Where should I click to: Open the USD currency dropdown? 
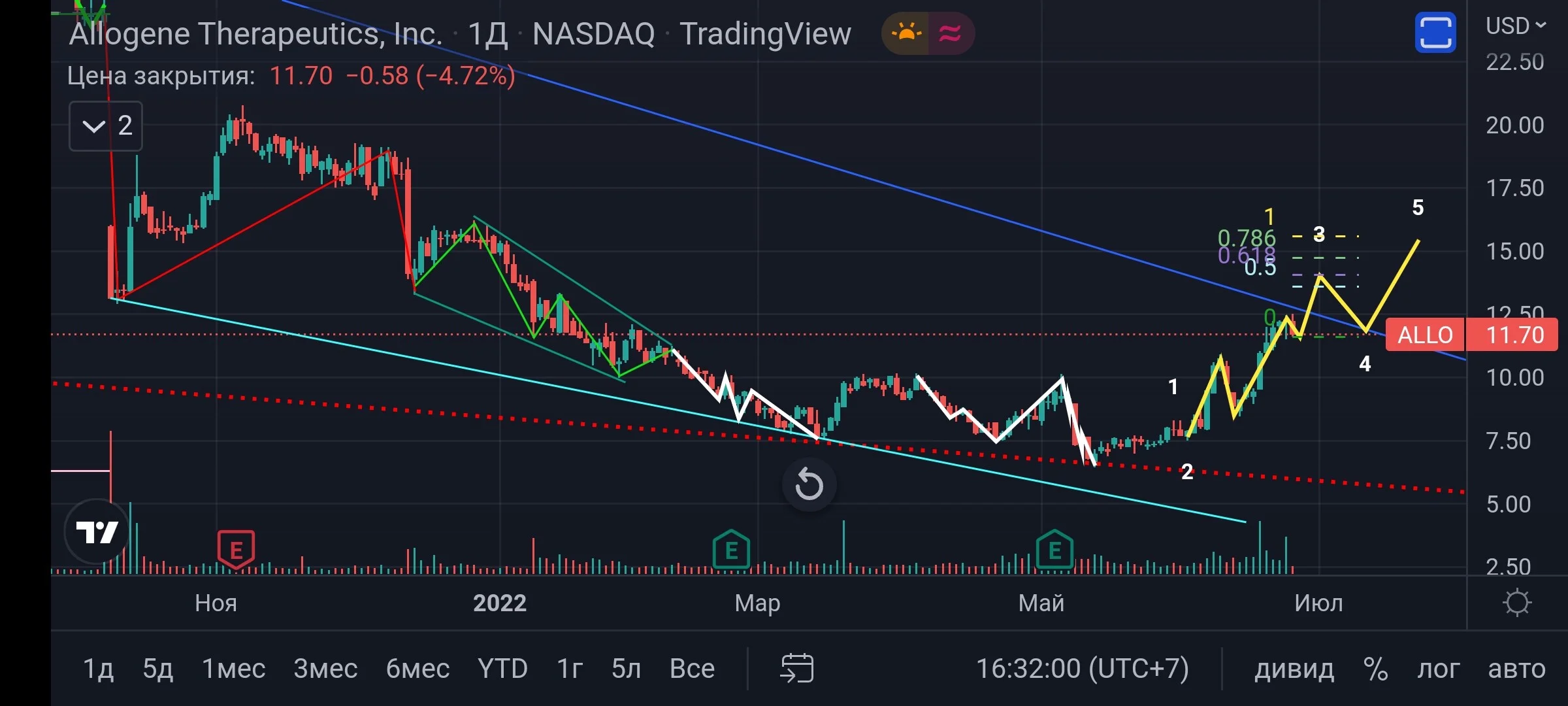tap(1516, 26)
